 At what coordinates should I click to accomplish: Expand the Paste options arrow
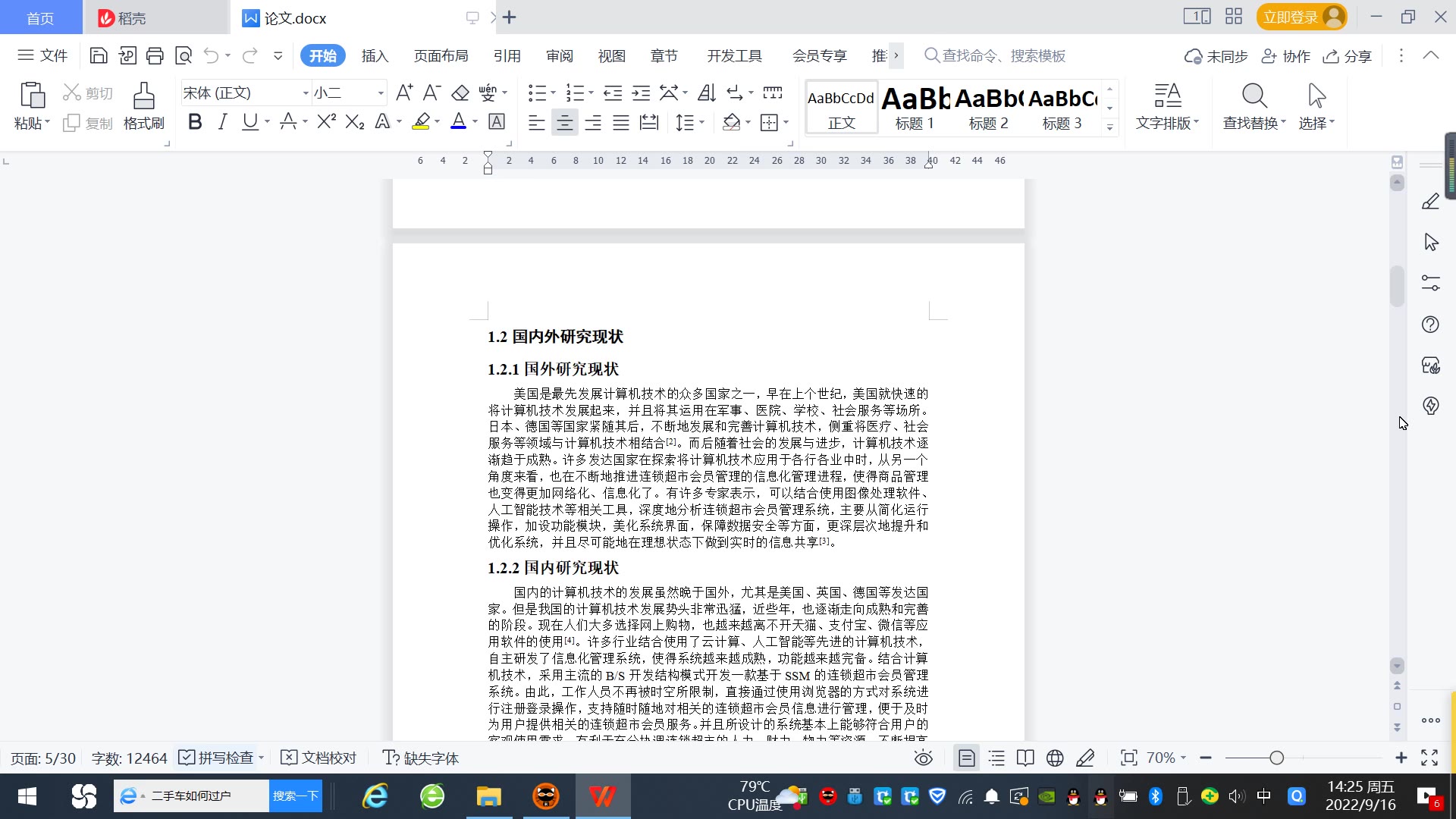click(47, 122)
